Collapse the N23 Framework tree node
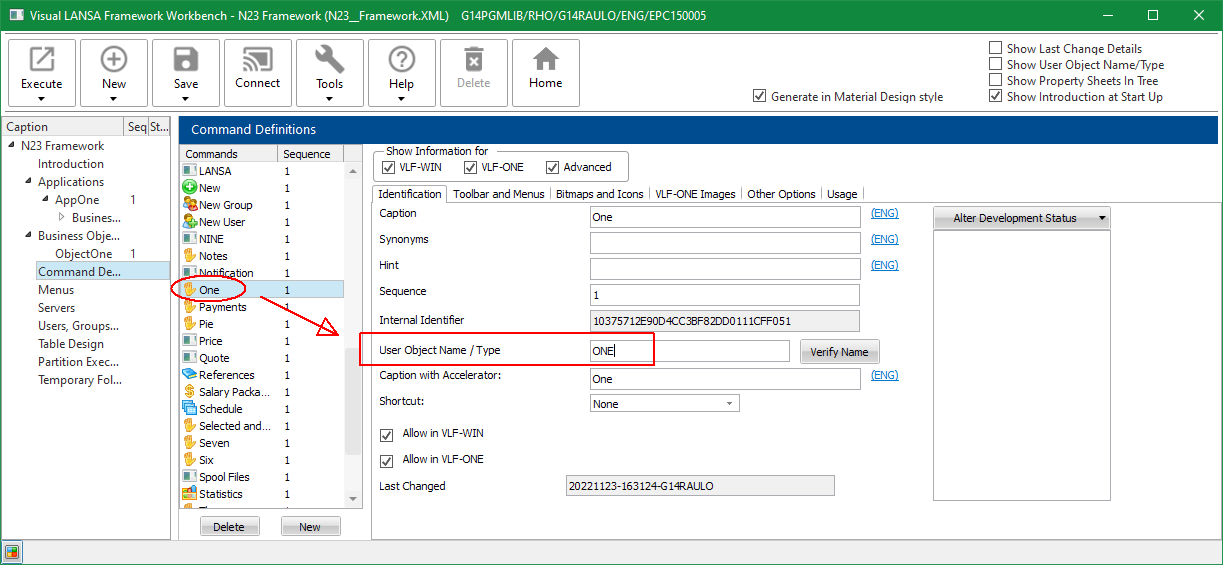This screenshot has height=565, width=1223. [11, 146]
